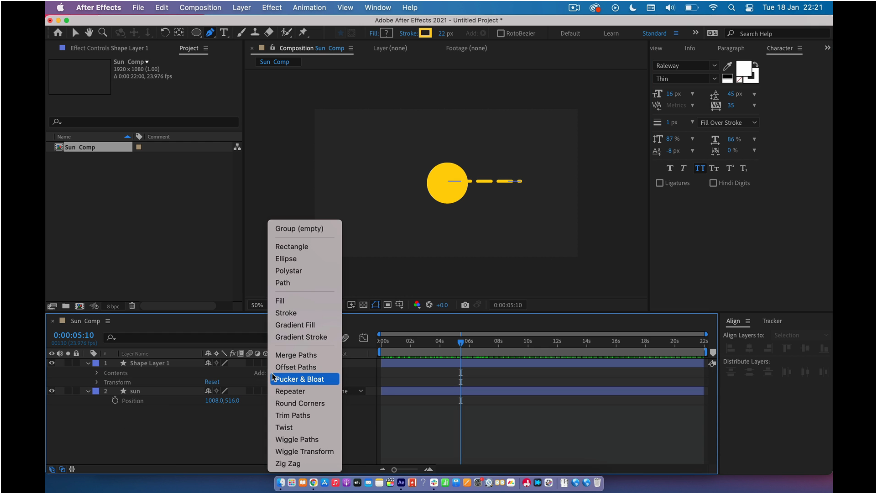Expand the Transform group

point(97,382)
